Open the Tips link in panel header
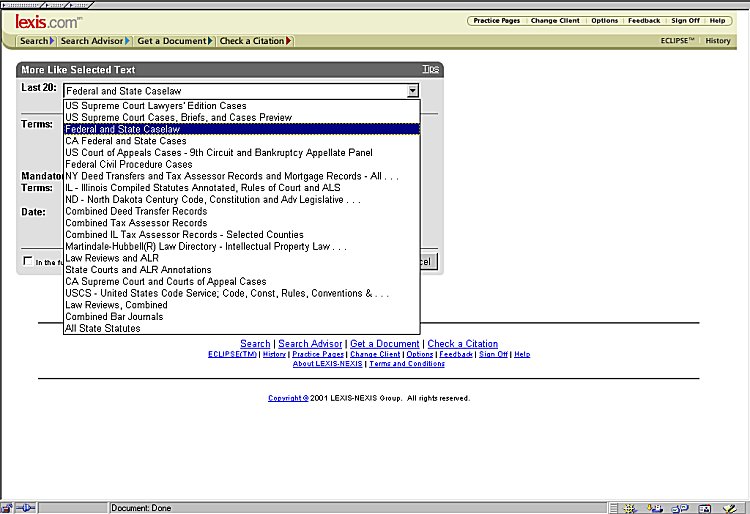Screen dimensions: 750x514 click(430, 69)
